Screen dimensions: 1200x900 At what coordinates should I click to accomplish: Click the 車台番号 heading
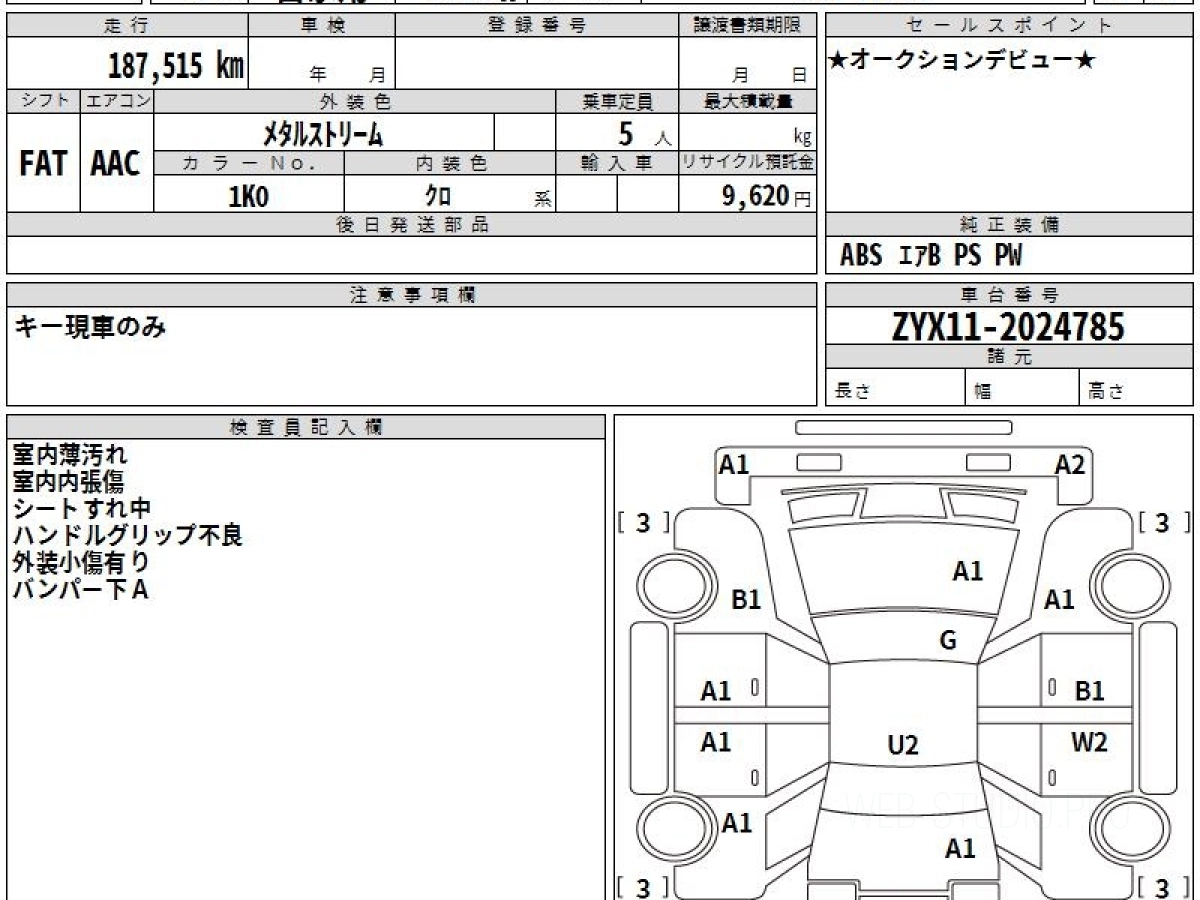1009,295
